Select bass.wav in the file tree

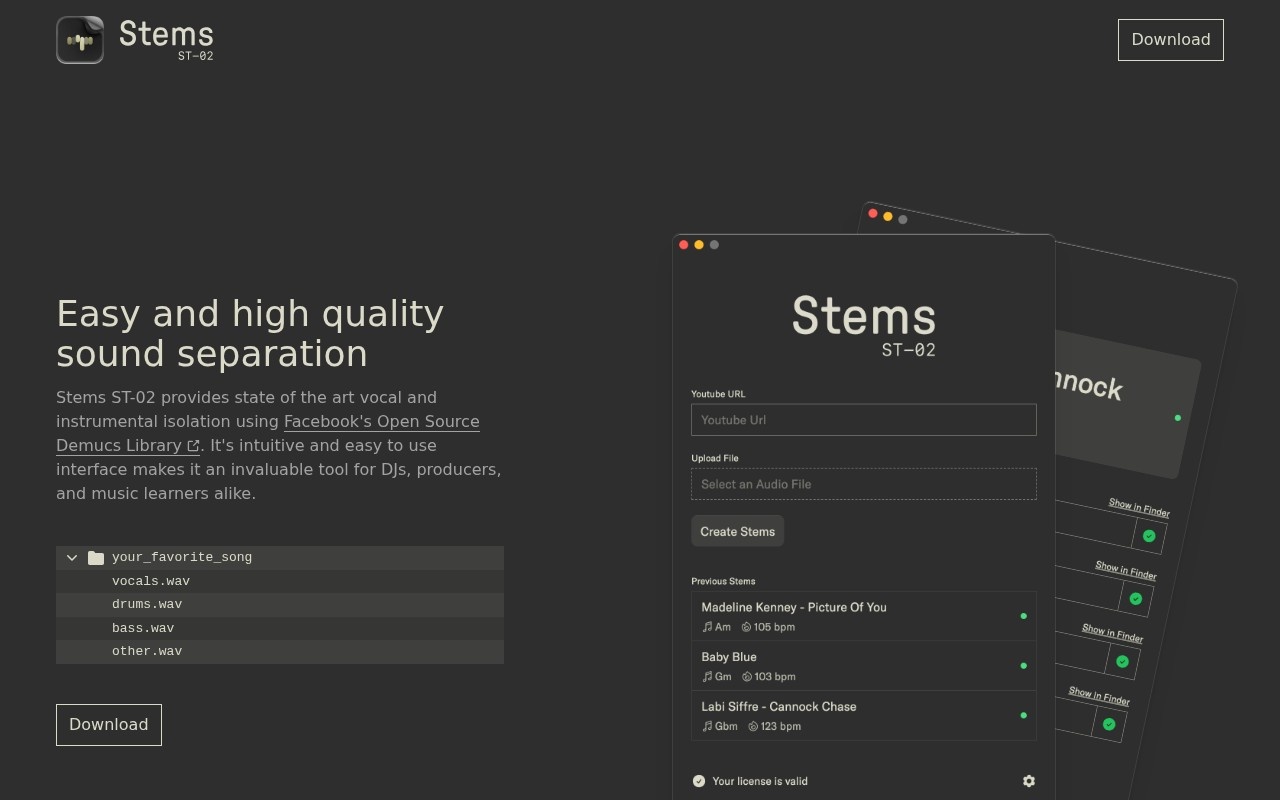[x=280, y=628]
